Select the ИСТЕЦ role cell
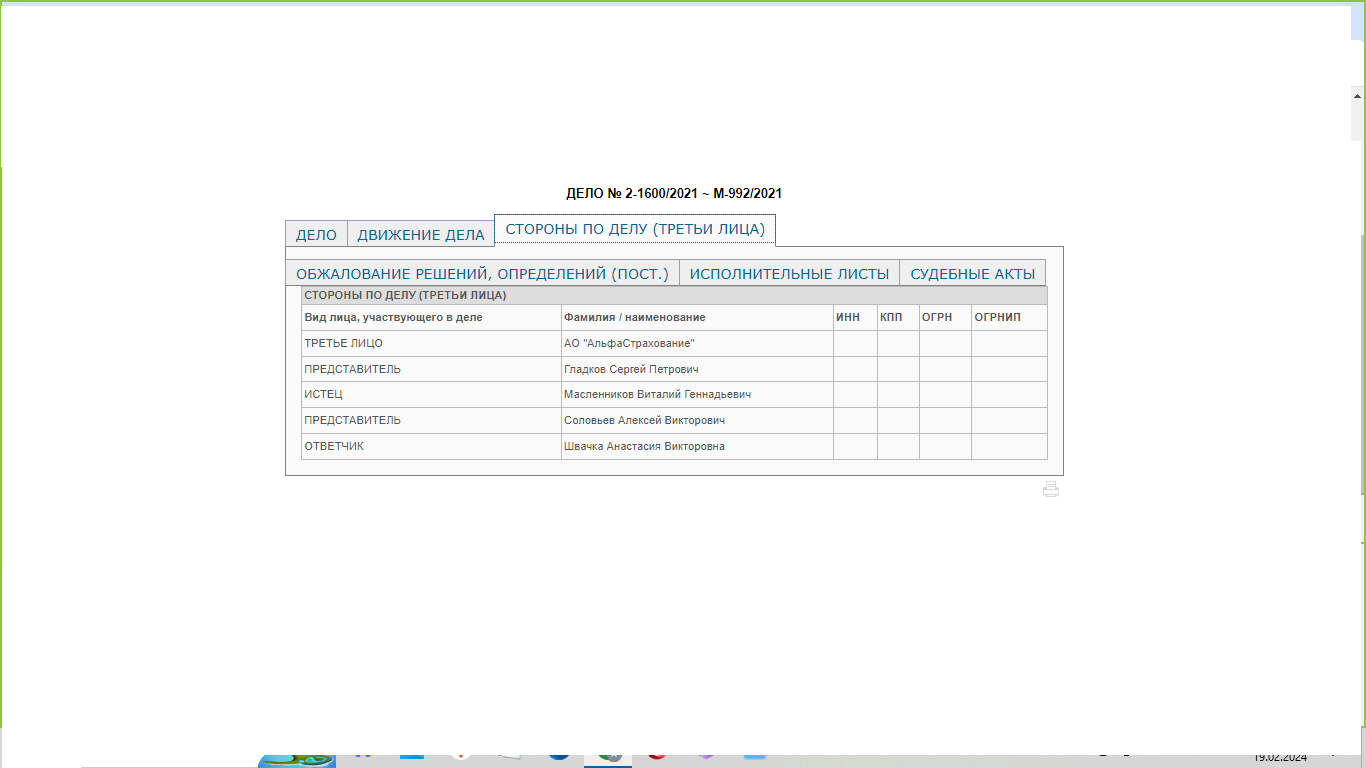 pos(323,395)
